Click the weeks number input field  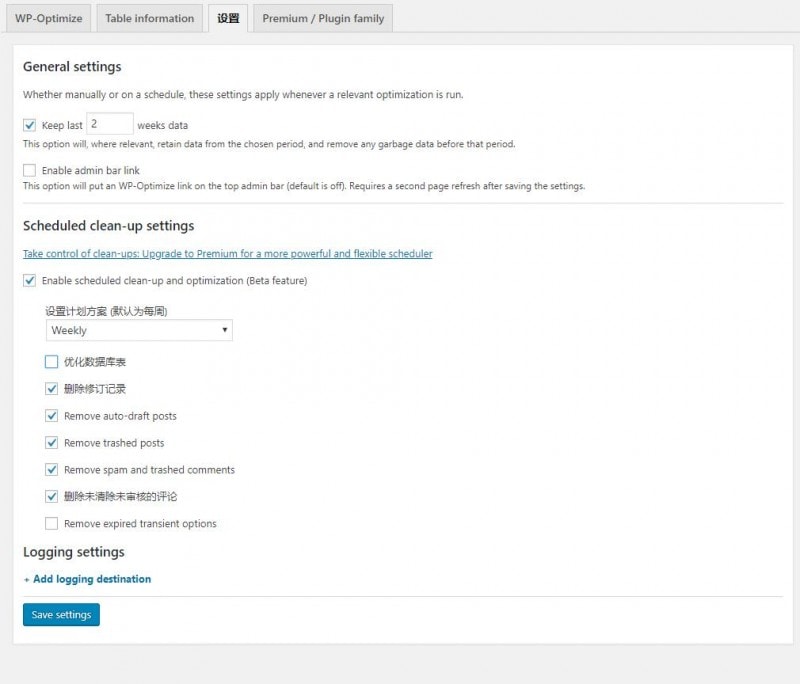click(109, 125)
